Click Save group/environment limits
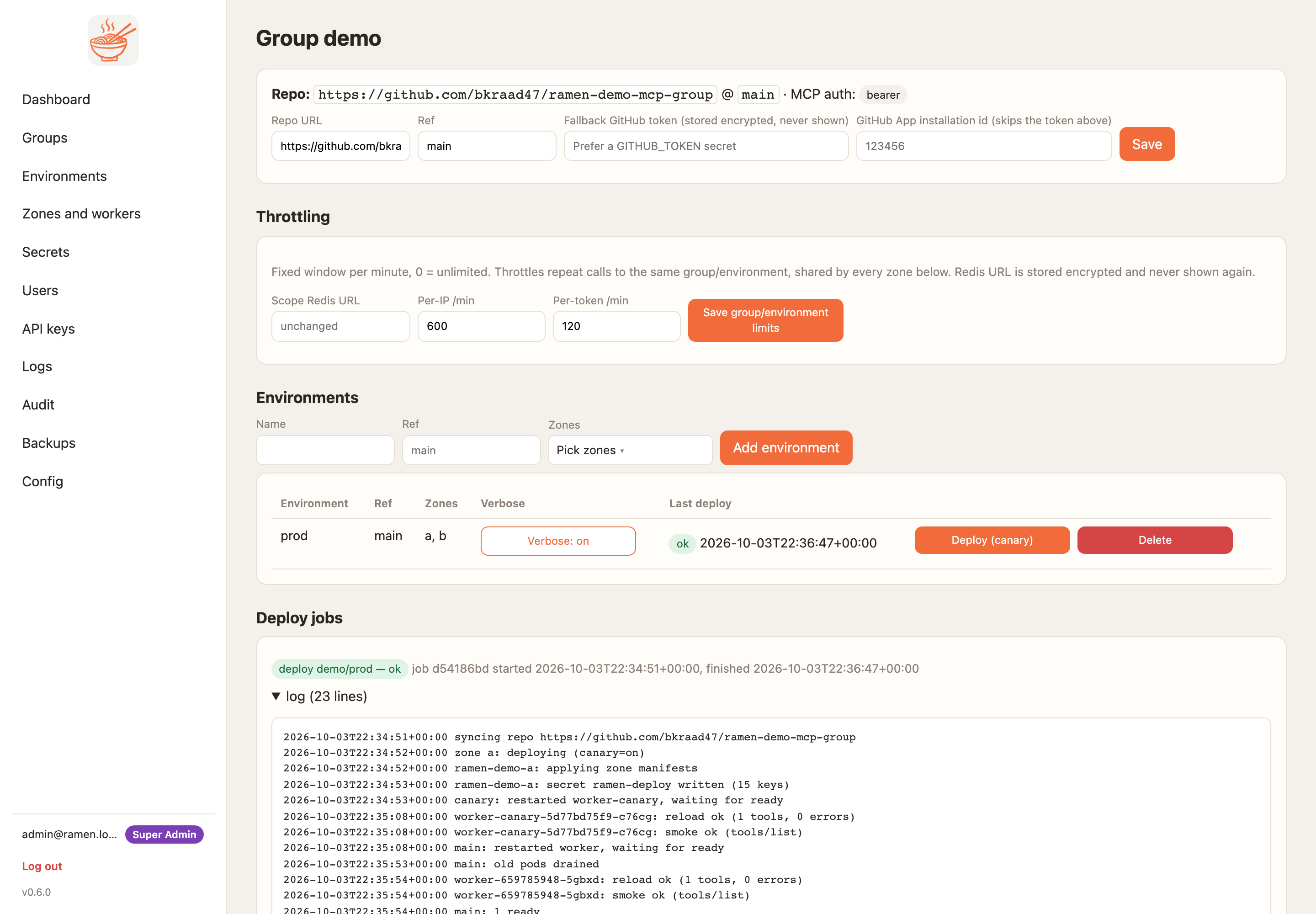The height and width of the screenshot is (914, 1316). tap(765, 320)
